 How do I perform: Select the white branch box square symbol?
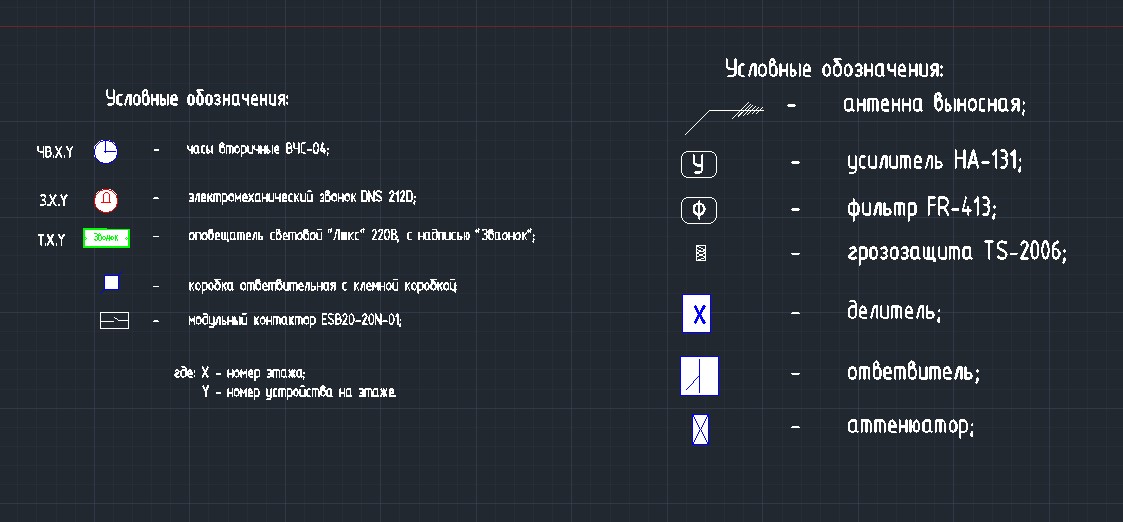click(x=112, y=282)
